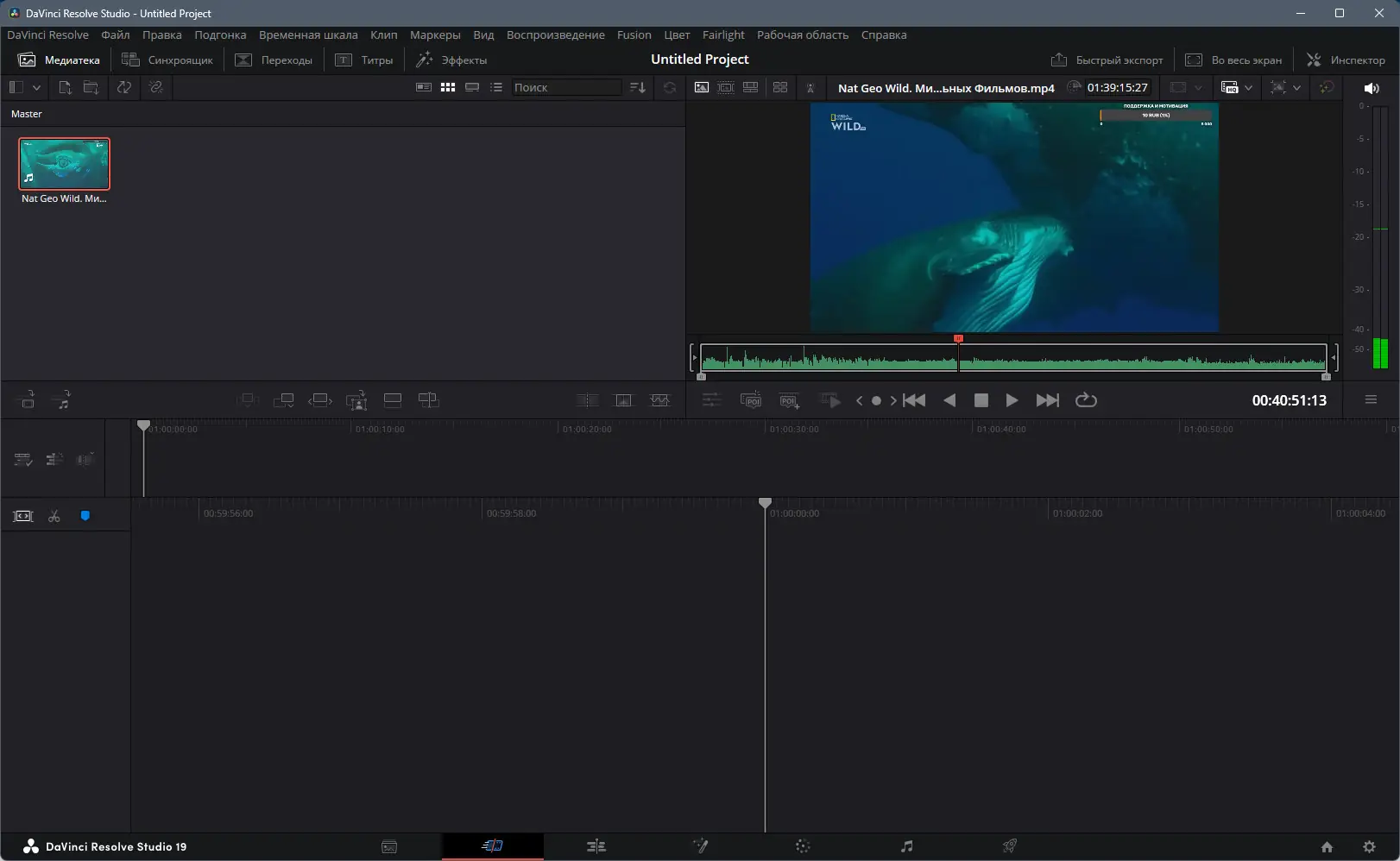This screenshot has height=861, width=1400.
Task: Enable loop playback icon
Action: (x=1086, y=400)
